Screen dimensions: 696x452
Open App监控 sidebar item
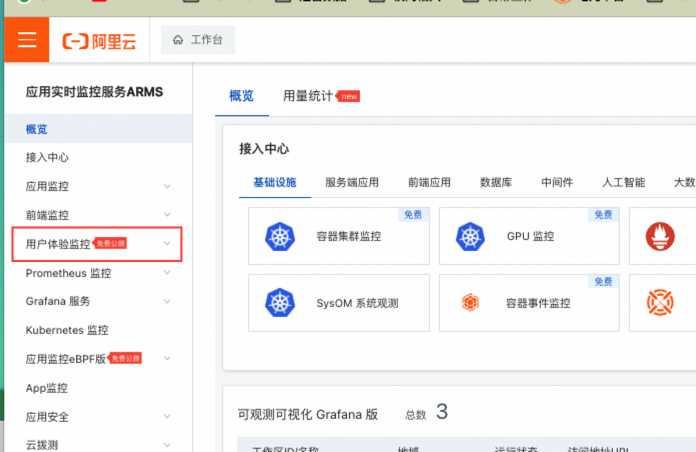pos(47,388)
